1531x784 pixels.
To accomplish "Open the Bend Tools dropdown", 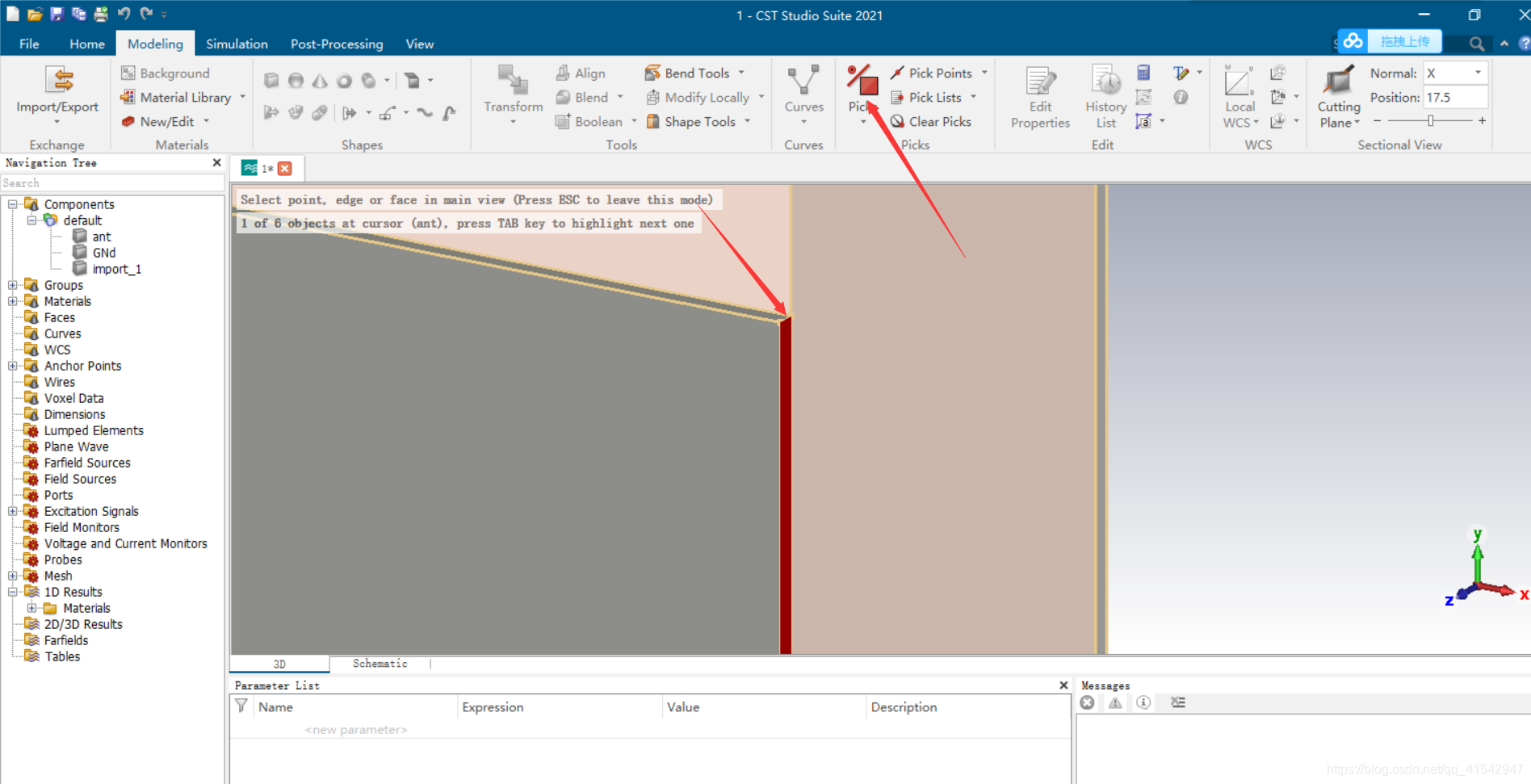I will [741, 73].
